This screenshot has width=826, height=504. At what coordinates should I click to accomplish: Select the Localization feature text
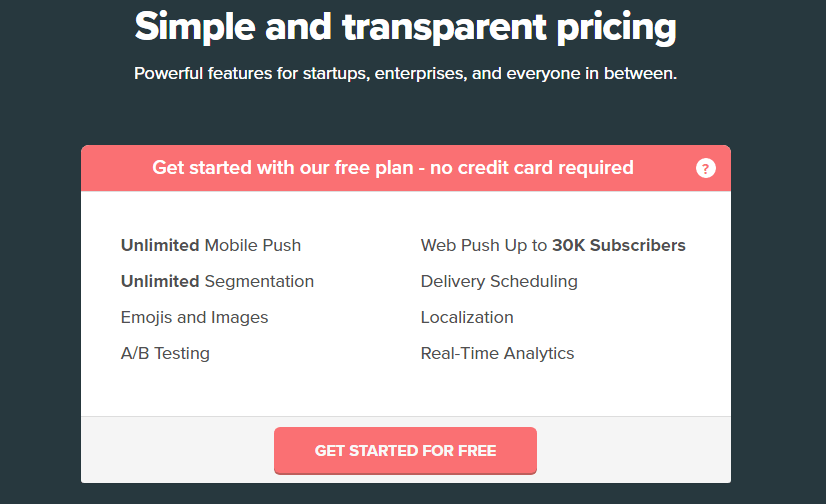[x=467, y=317]
